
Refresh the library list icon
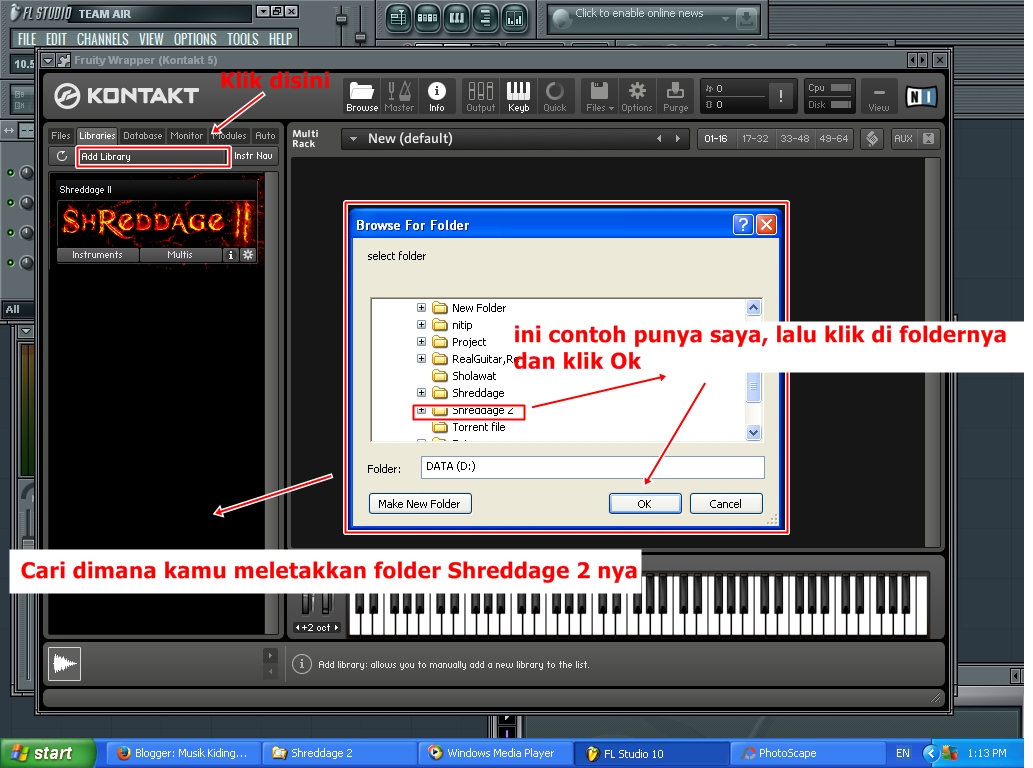click(x=62, y=156)
